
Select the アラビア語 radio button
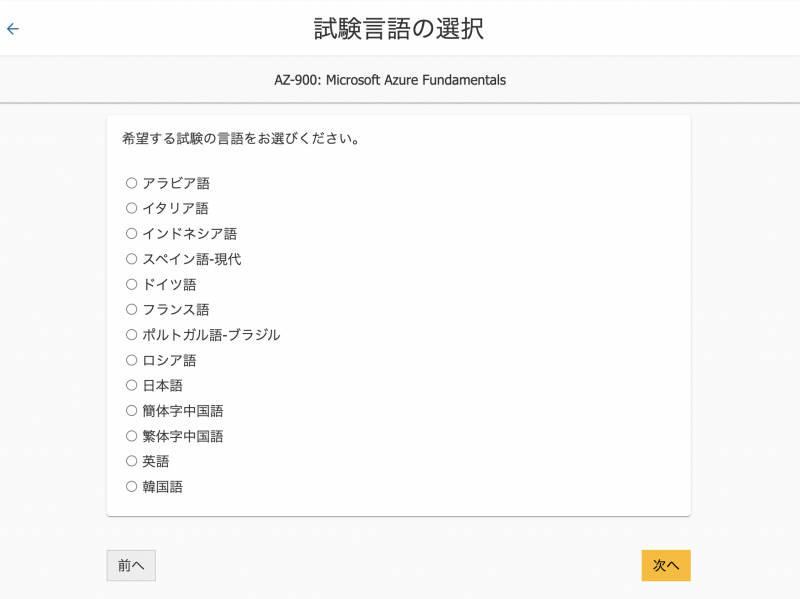point(131,183)
